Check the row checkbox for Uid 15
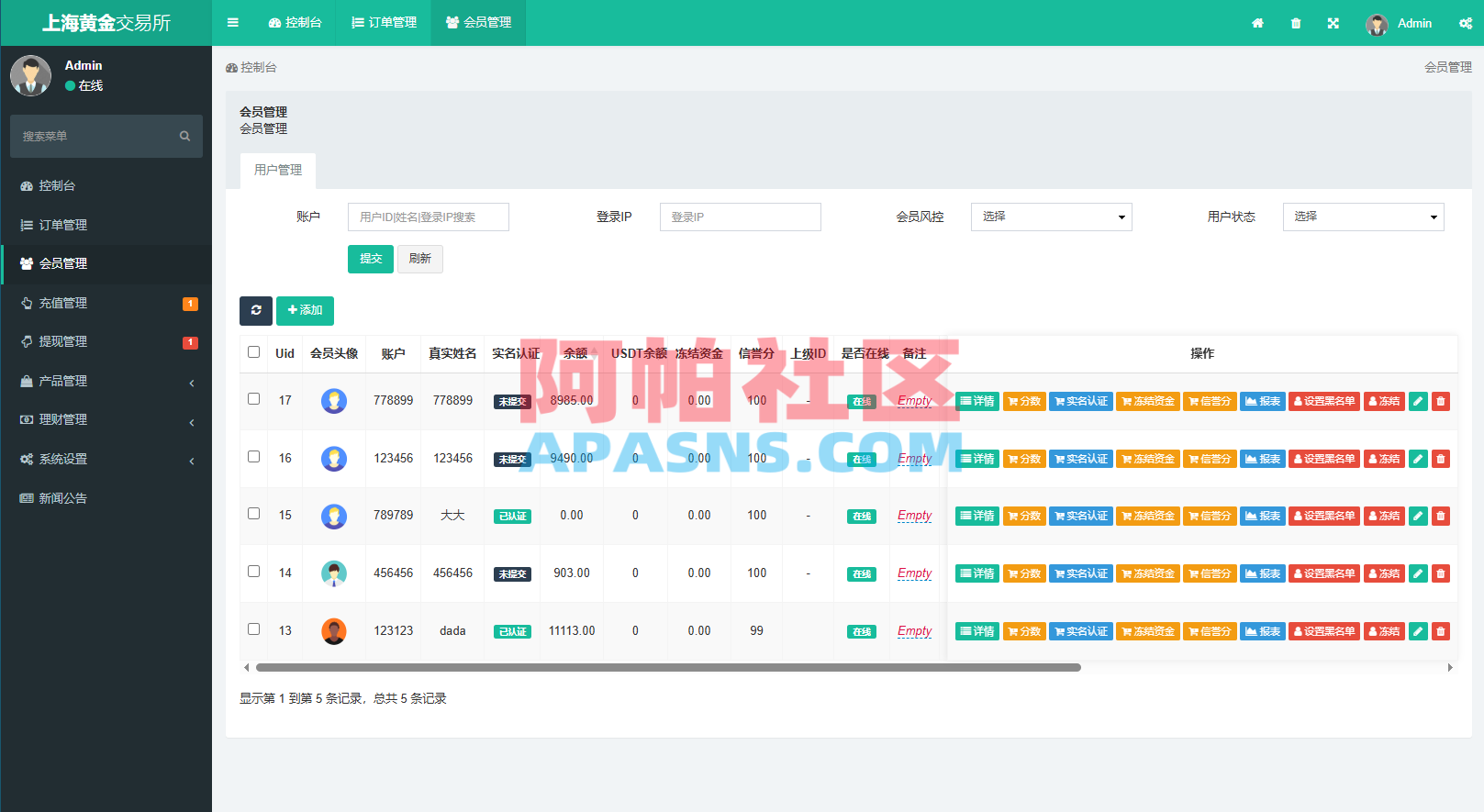Image resolution: width=1484 pixels, height=812 pixels. pos(254,514)
